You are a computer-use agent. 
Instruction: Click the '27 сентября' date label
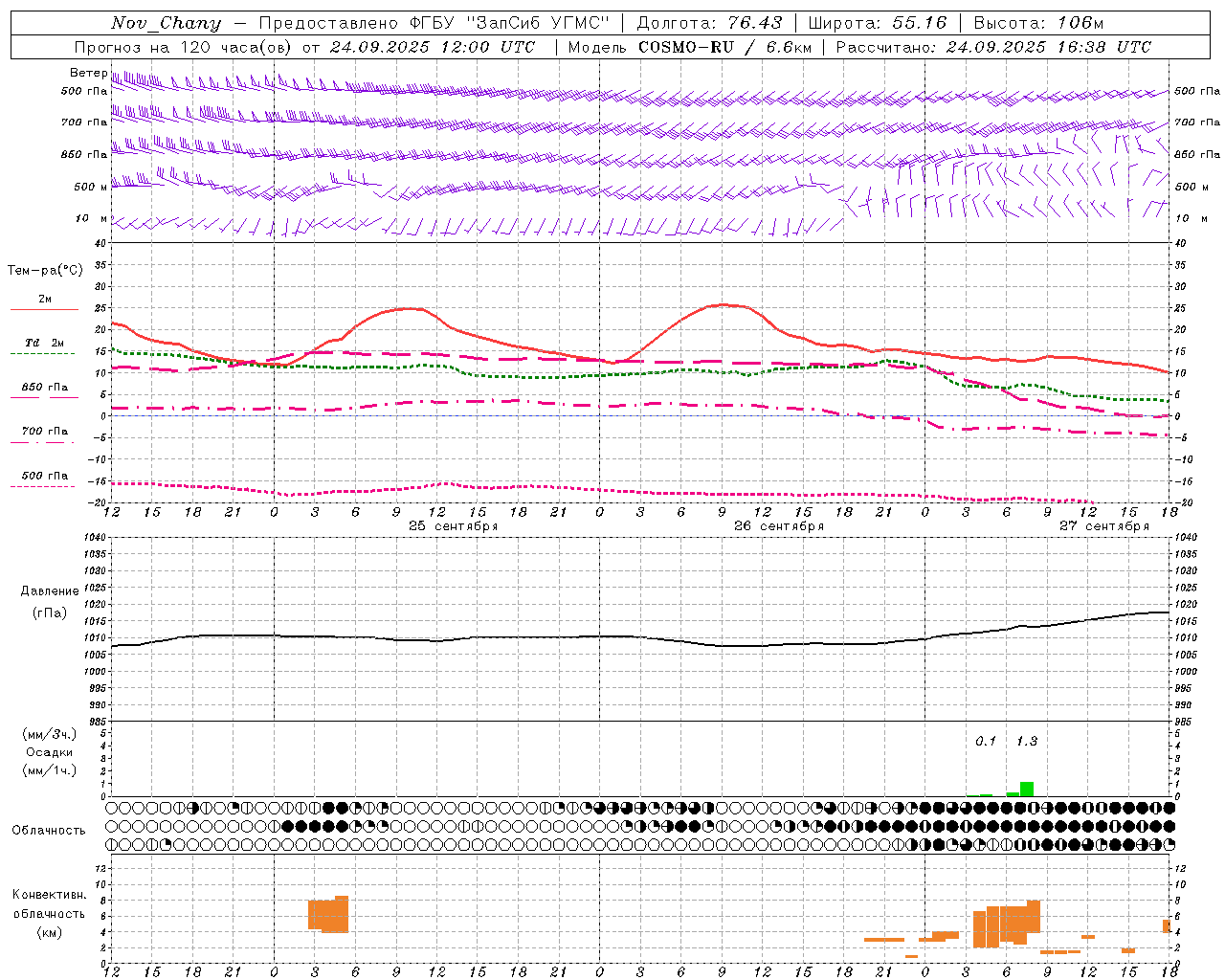tap(1104, 526)
